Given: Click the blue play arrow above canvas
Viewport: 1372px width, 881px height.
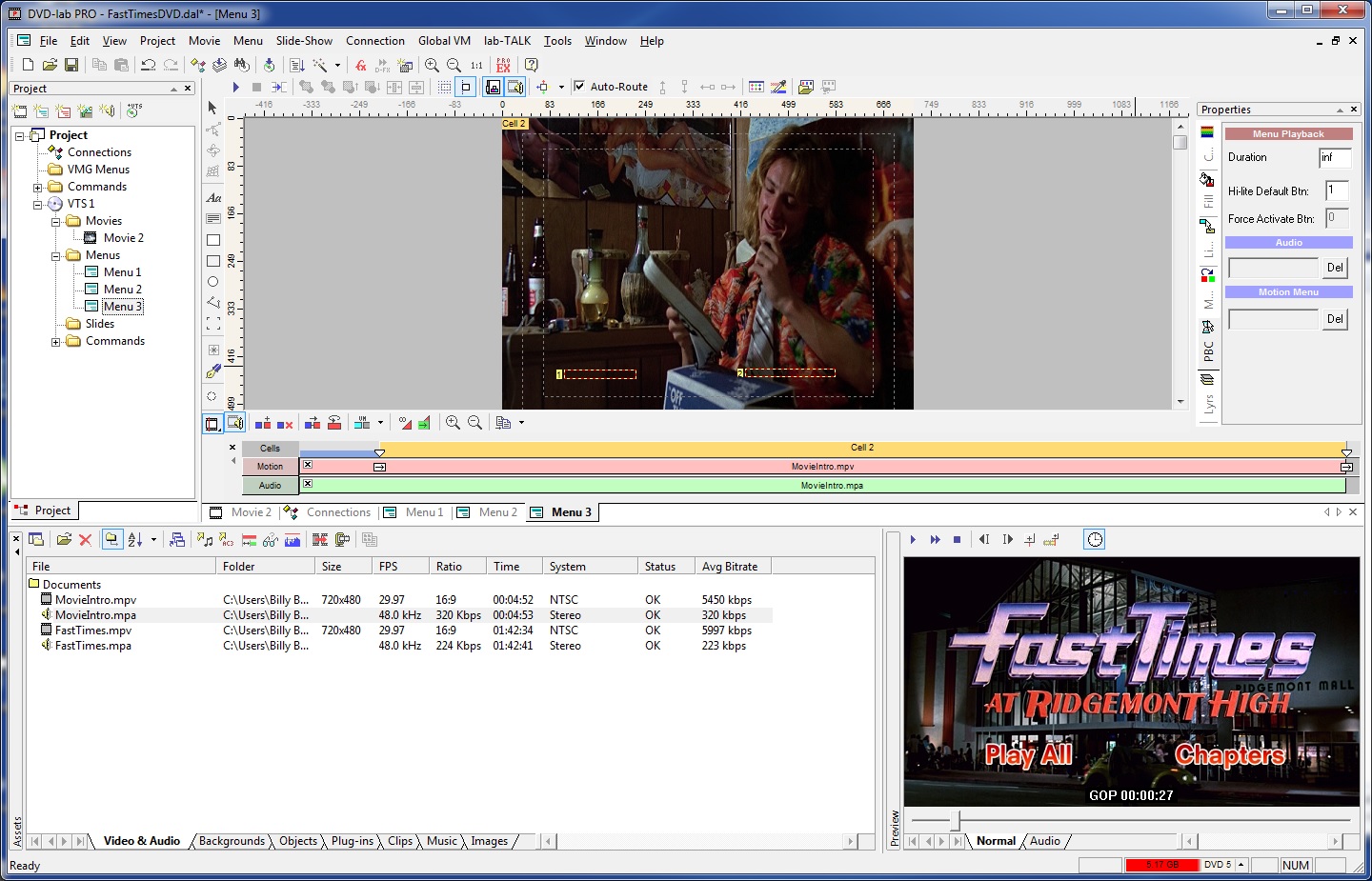Looking at the screenshot, I should coord(235,87).
